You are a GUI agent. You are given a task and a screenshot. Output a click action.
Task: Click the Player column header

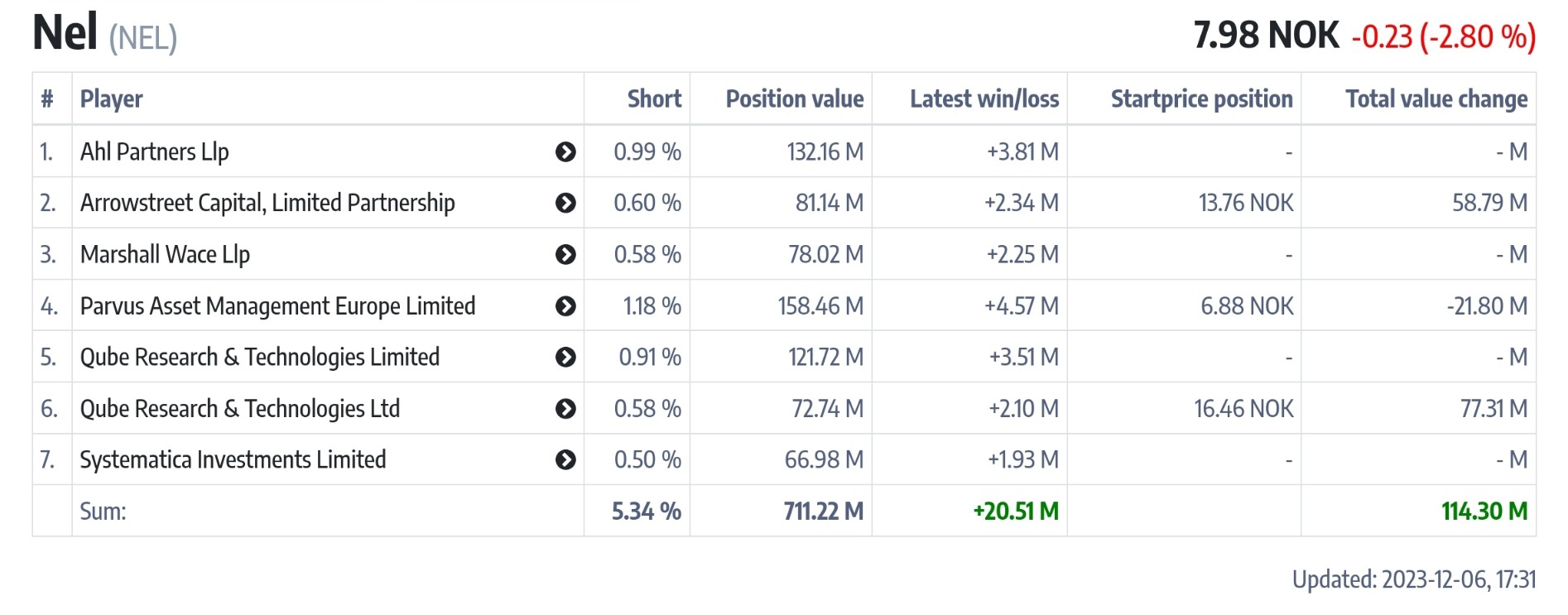[112, 99]
